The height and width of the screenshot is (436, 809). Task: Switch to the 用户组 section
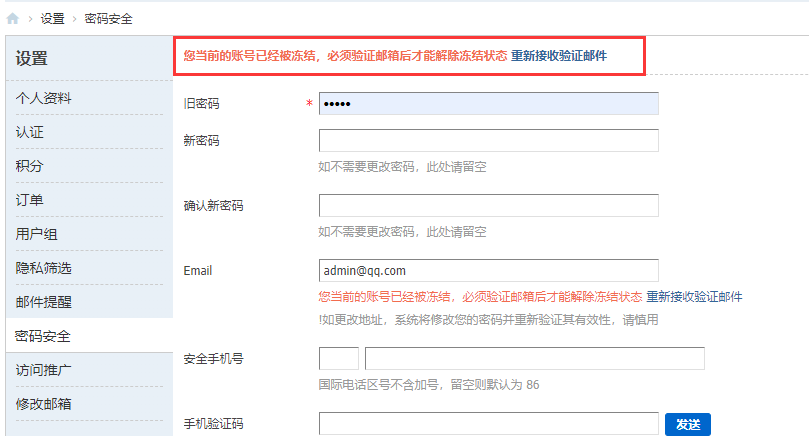36,234
